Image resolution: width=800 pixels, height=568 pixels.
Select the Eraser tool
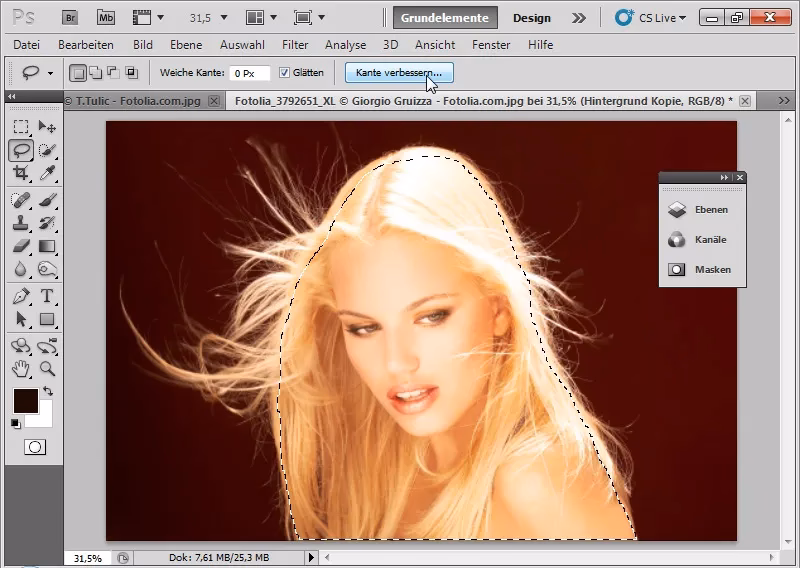(x=21, y=245)
